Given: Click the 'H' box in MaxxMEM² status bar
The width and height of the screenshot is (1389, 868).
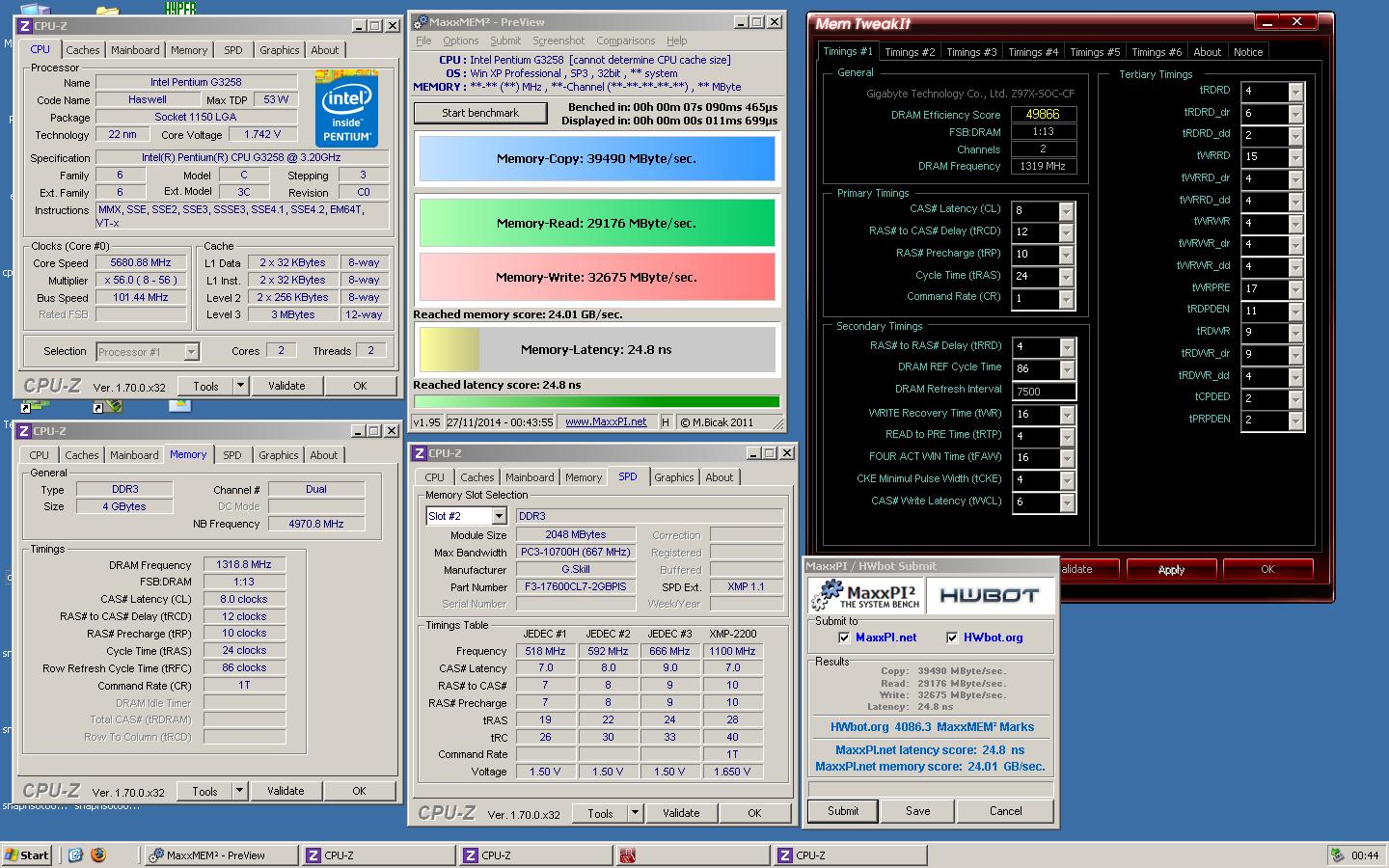Looking at the screenshot, I should 666,421.
